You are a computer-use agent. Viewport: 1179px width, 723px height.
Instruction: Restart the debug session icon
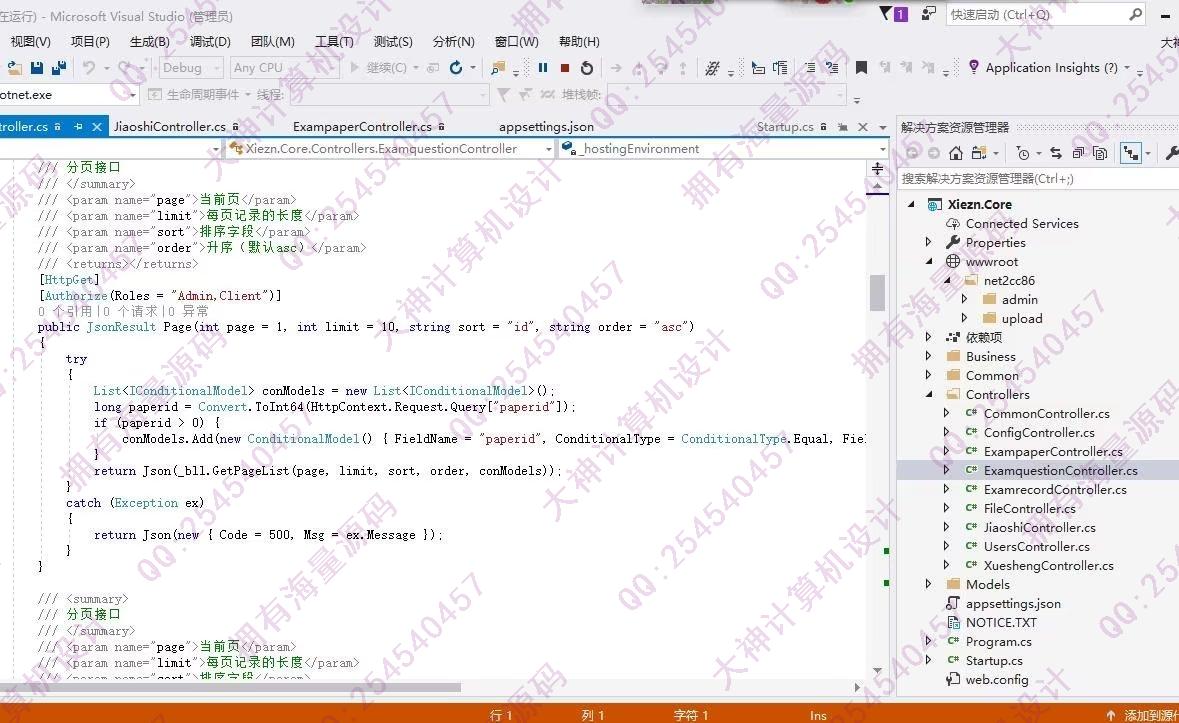click(x=586, y=68)
